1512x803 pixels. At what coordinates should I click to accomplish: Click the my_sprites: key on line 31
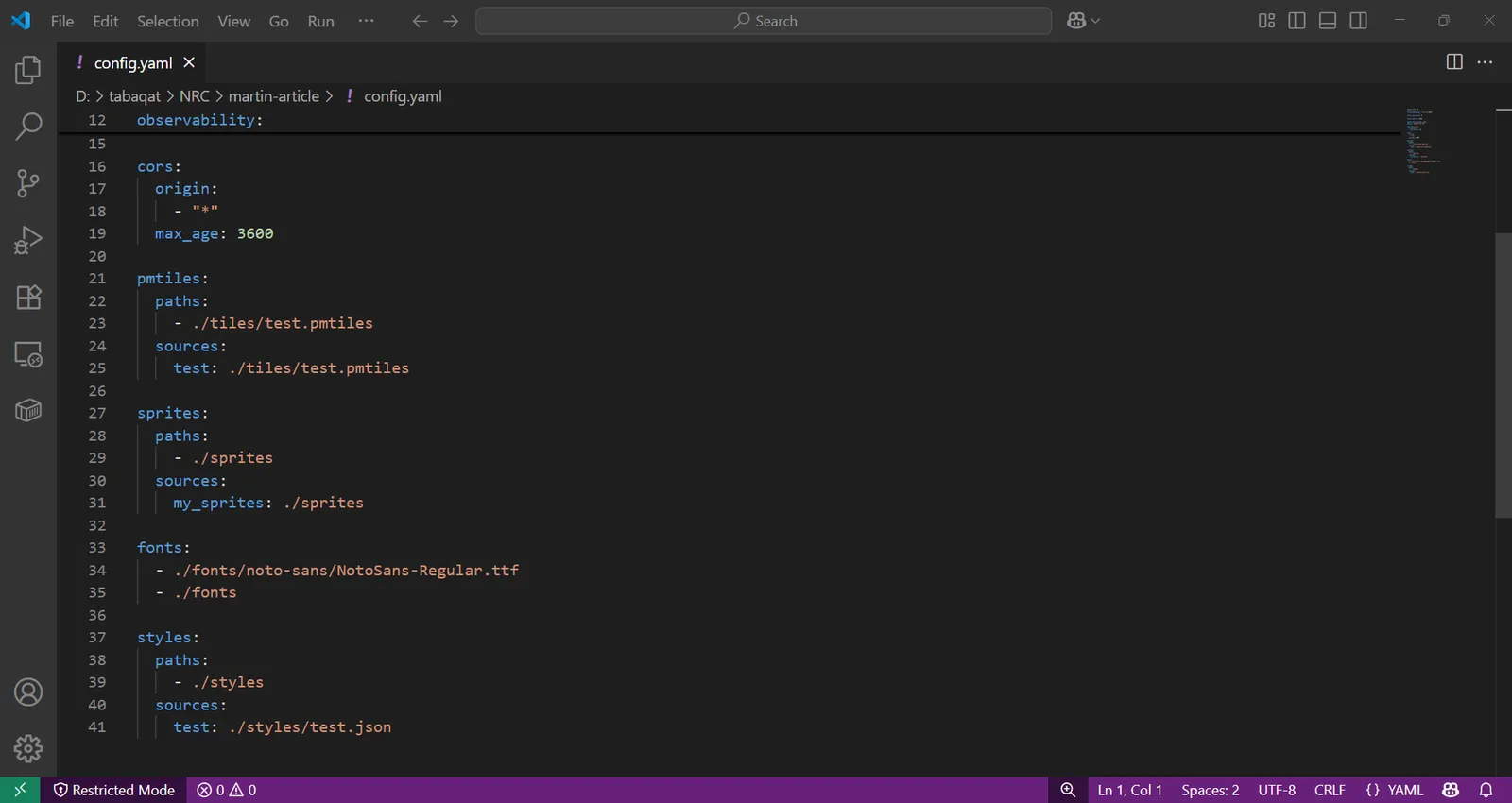[222, 503]
